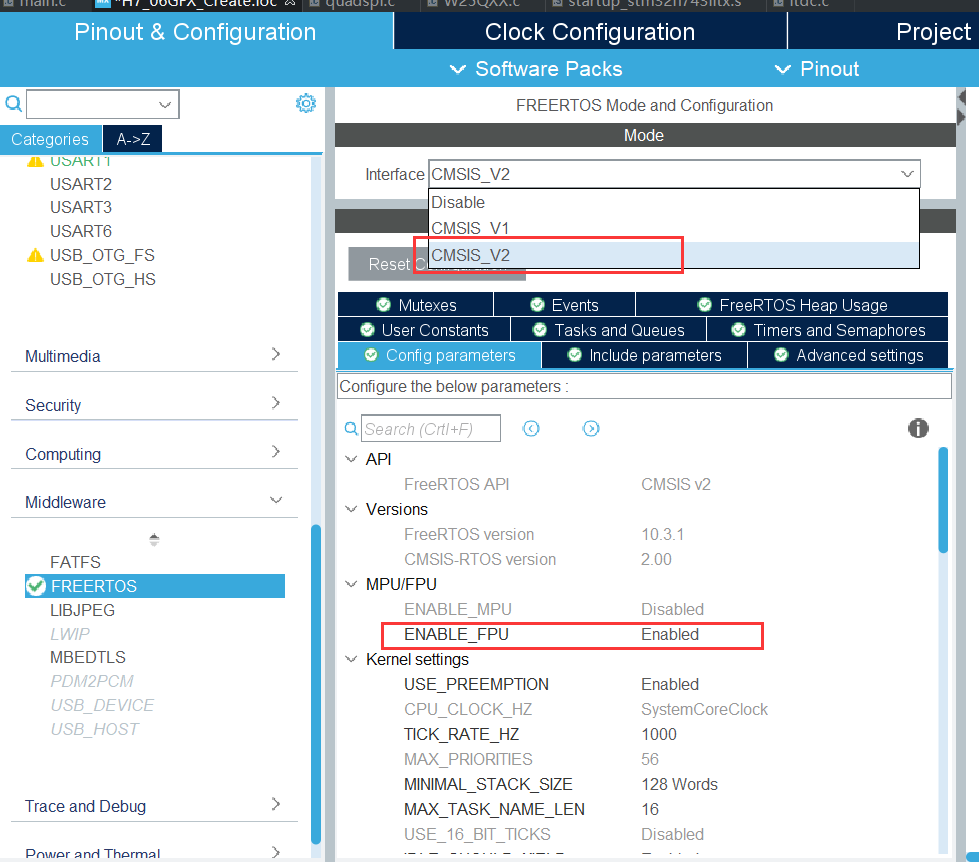Switch to Pinout & Configuration tab
The height and width of the screenshot is (862, 979).
[195, 32]
